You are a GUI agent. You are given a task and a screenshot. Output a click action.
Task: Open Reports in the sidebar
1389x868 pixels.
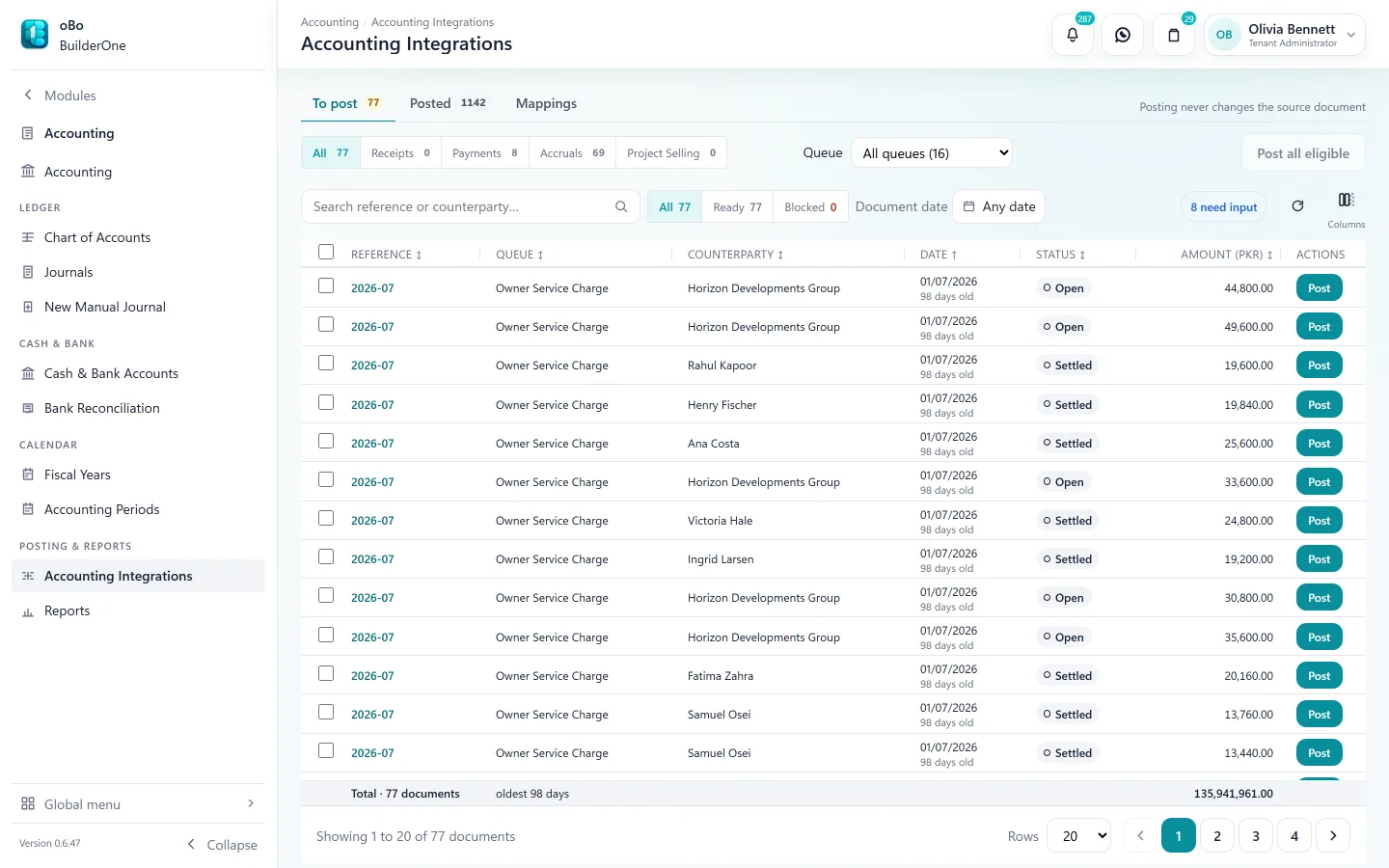pos(67,610)
